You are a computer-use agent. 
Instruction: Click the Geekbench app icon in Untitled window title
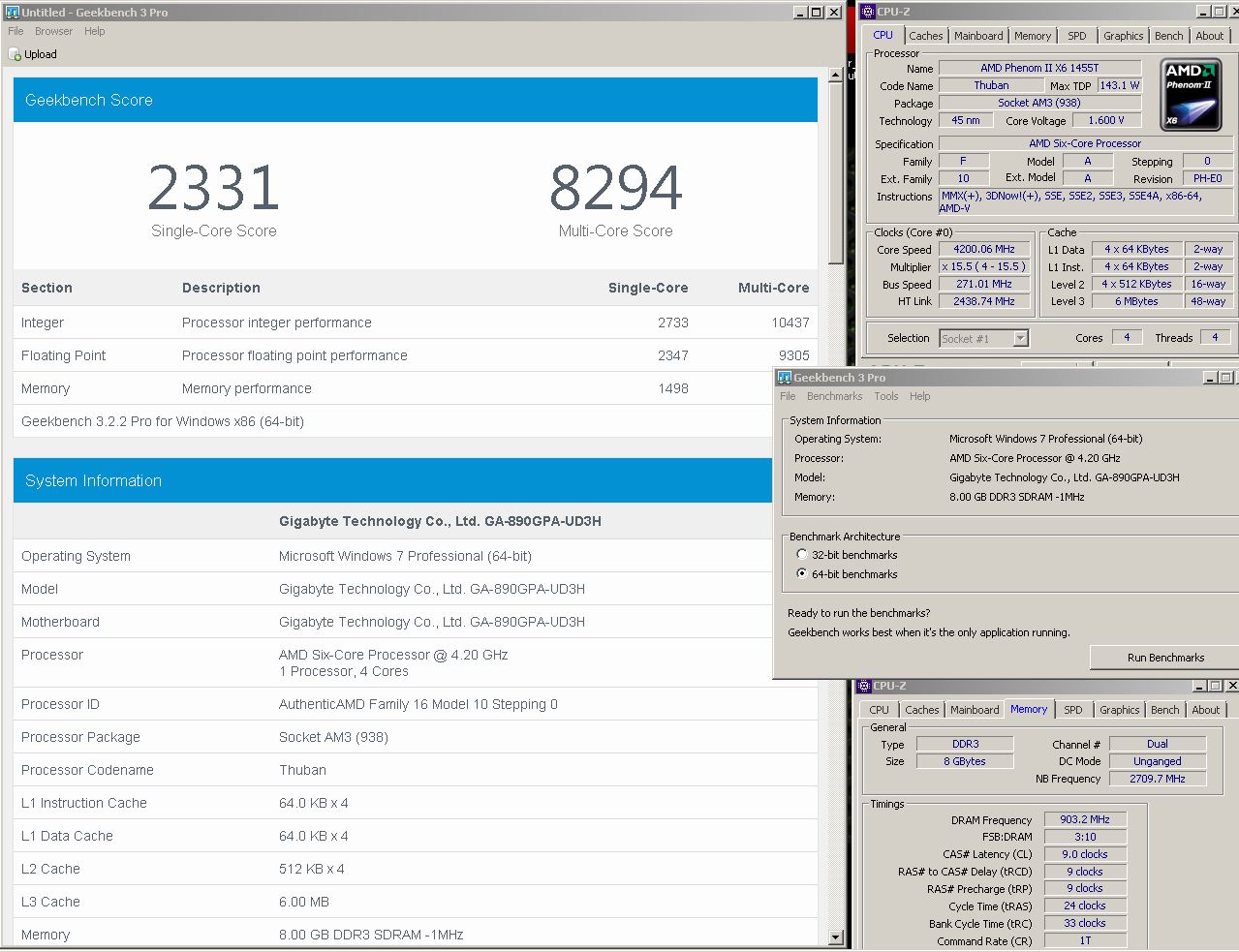12,12
